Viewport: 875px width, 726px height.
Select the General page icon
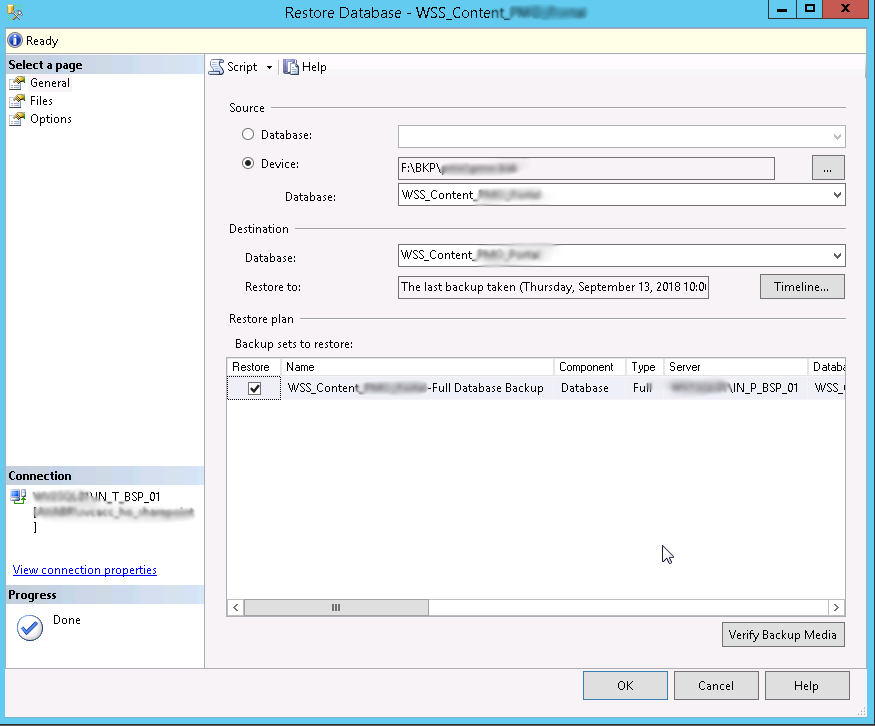(x=17, y=83)
